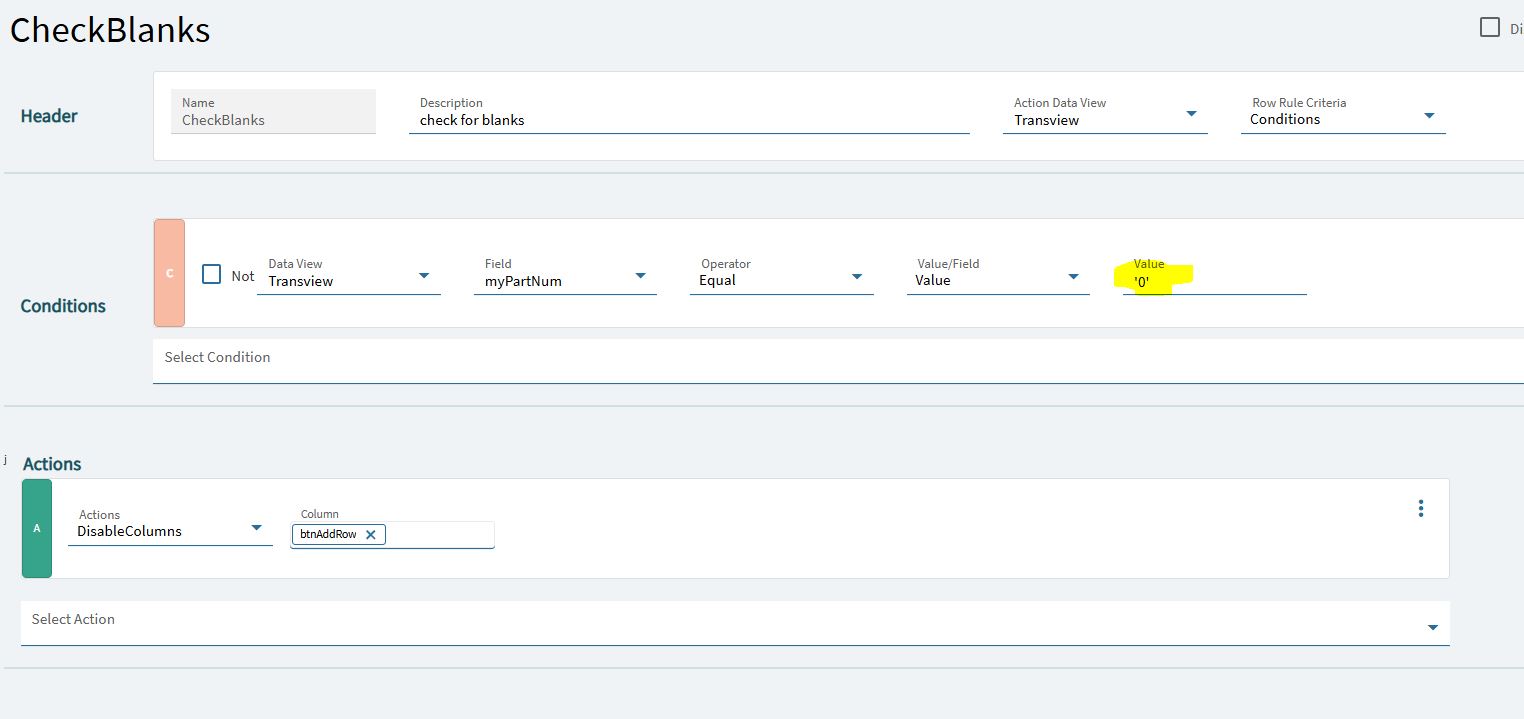Open the Operator dropdown set to Equal
This screenshot has width=1524, height=719.
click(857, 276)
